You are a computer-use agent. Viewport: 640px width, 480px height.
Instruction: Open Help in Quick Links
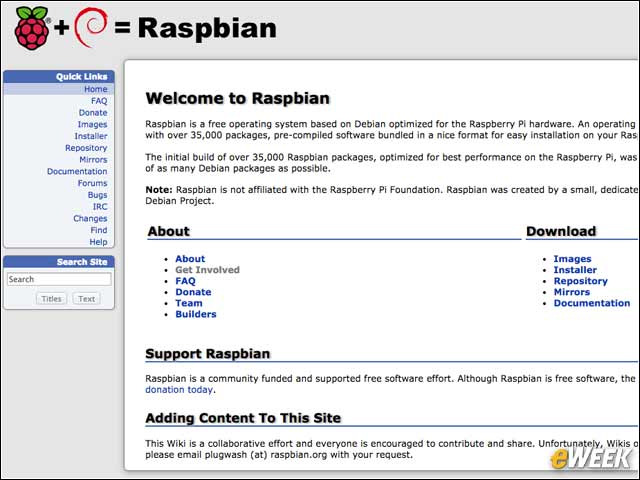[98, 242]
